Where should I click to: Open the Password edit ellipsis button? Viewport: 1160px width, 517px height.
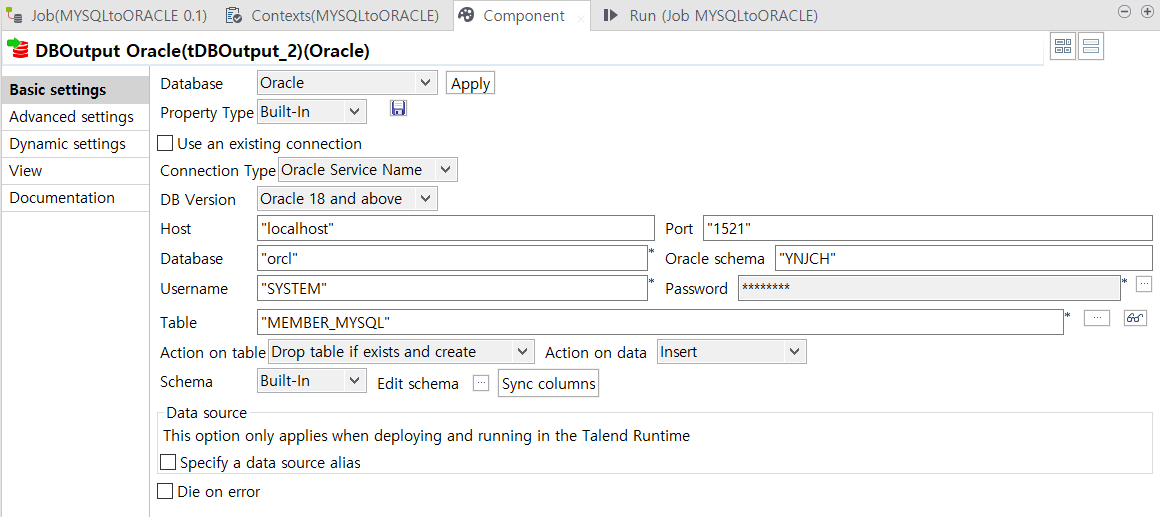(x=1144, y=283)
